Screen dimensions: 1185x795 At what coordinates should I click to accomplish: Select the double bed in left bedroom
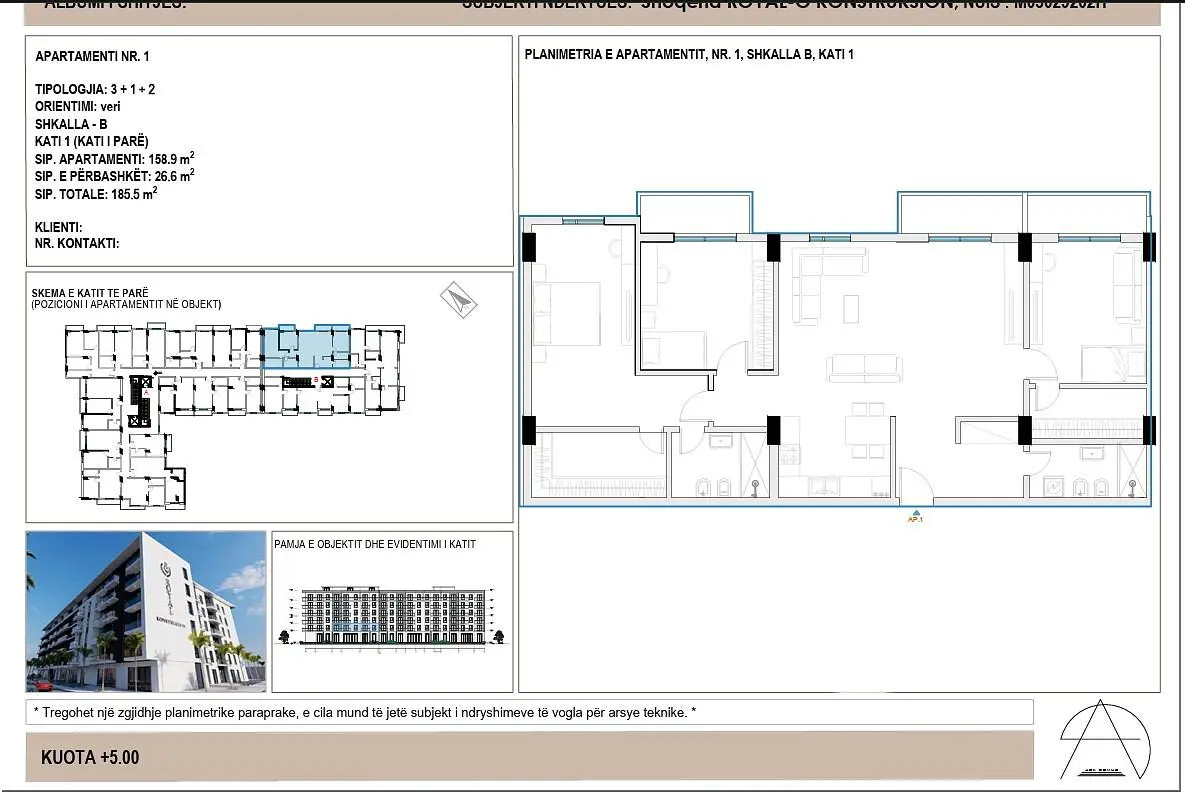567,314
